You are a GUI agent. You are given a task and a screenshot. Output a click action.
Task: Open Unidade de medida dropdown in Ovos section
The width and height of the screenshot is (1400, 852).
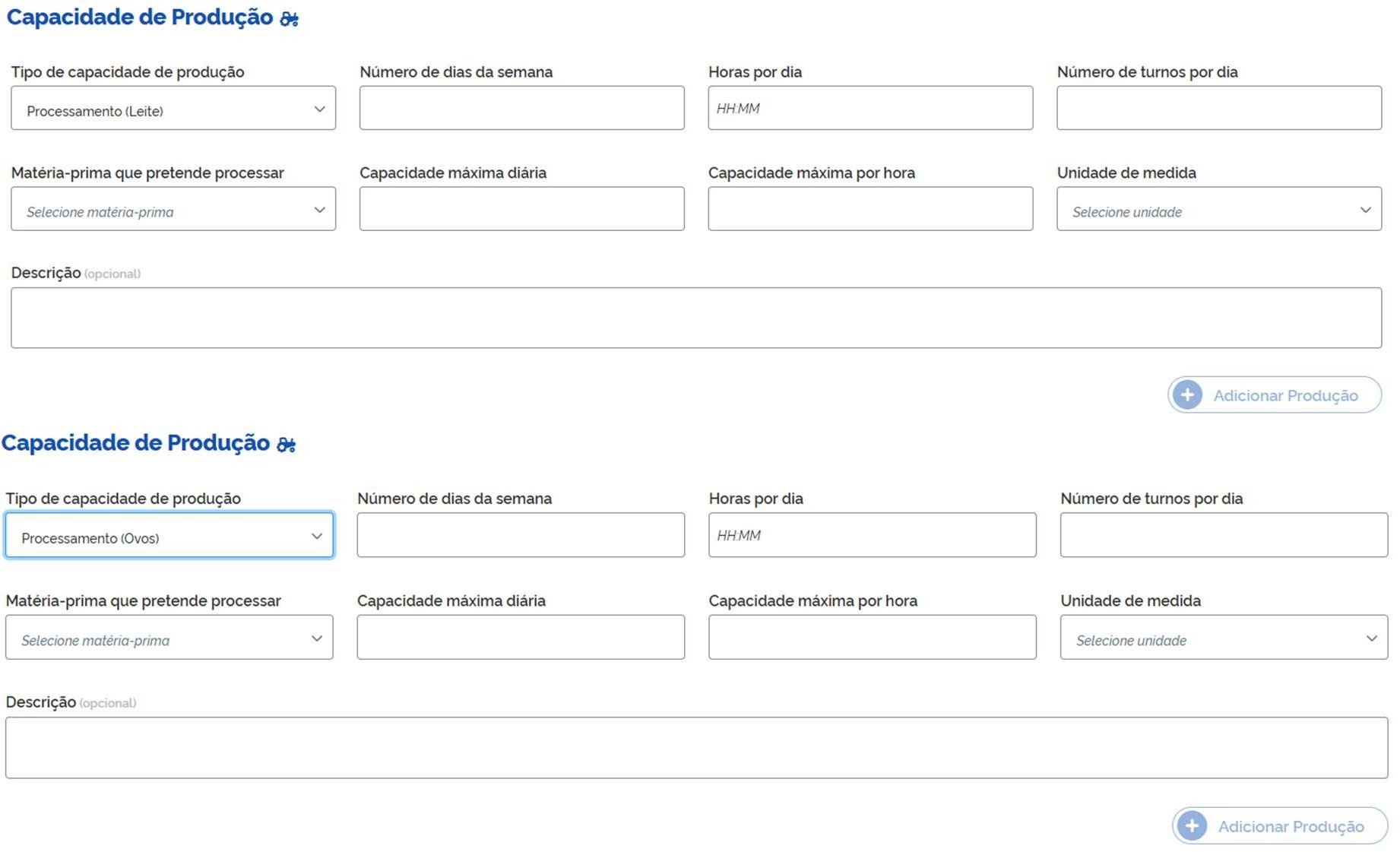[x=1223, y=638]
